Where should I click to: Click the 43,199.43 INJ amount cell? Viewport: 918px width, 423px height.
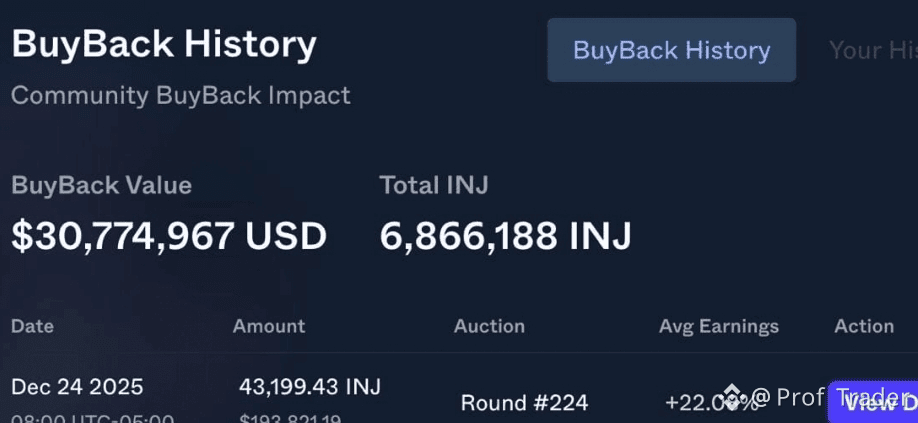(310, 386)
